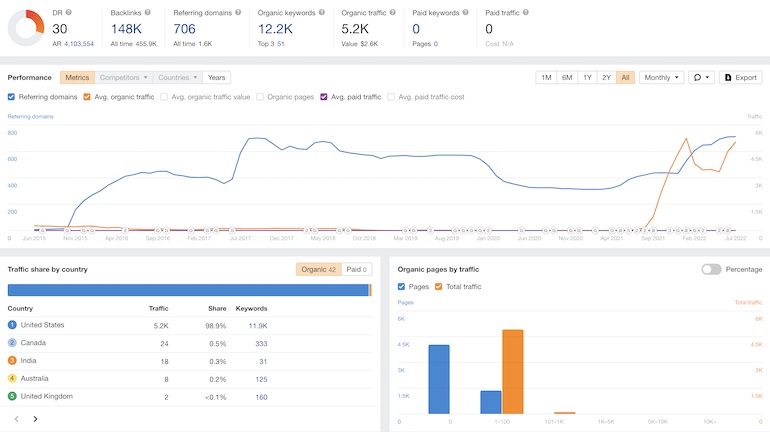Open India 31 keywords link

[x=263, y=361]
